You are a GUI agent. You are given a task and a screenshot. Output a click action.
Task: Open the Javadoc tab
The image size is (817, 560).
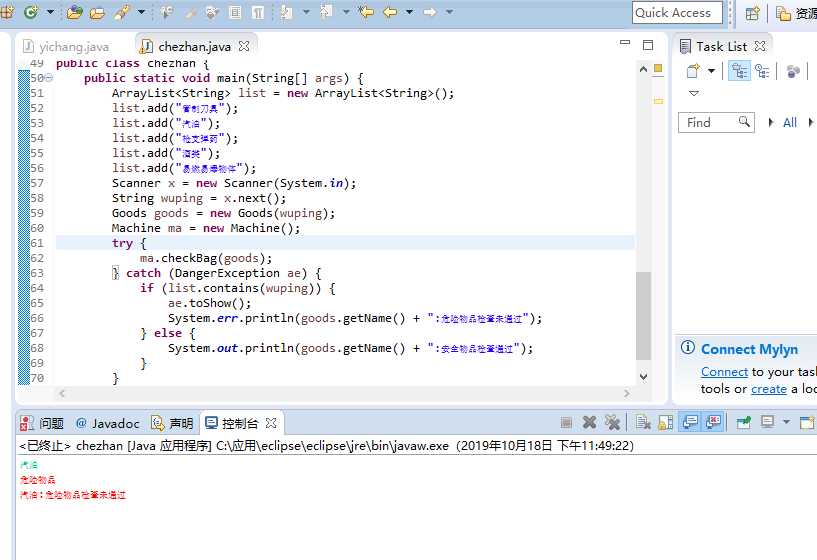(x=108, y=423)
